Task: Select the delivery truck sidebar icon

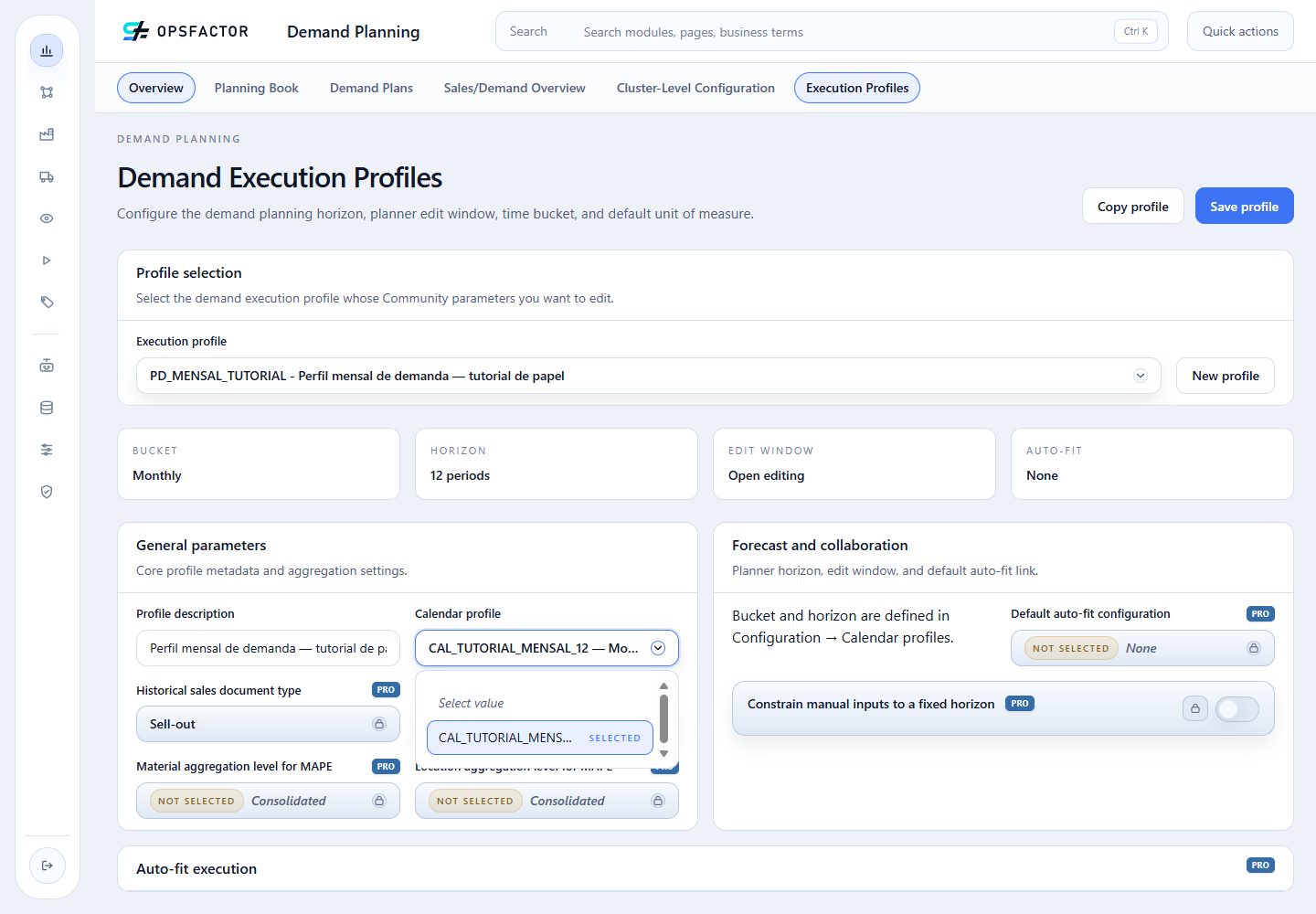Action: pos(47,176)
